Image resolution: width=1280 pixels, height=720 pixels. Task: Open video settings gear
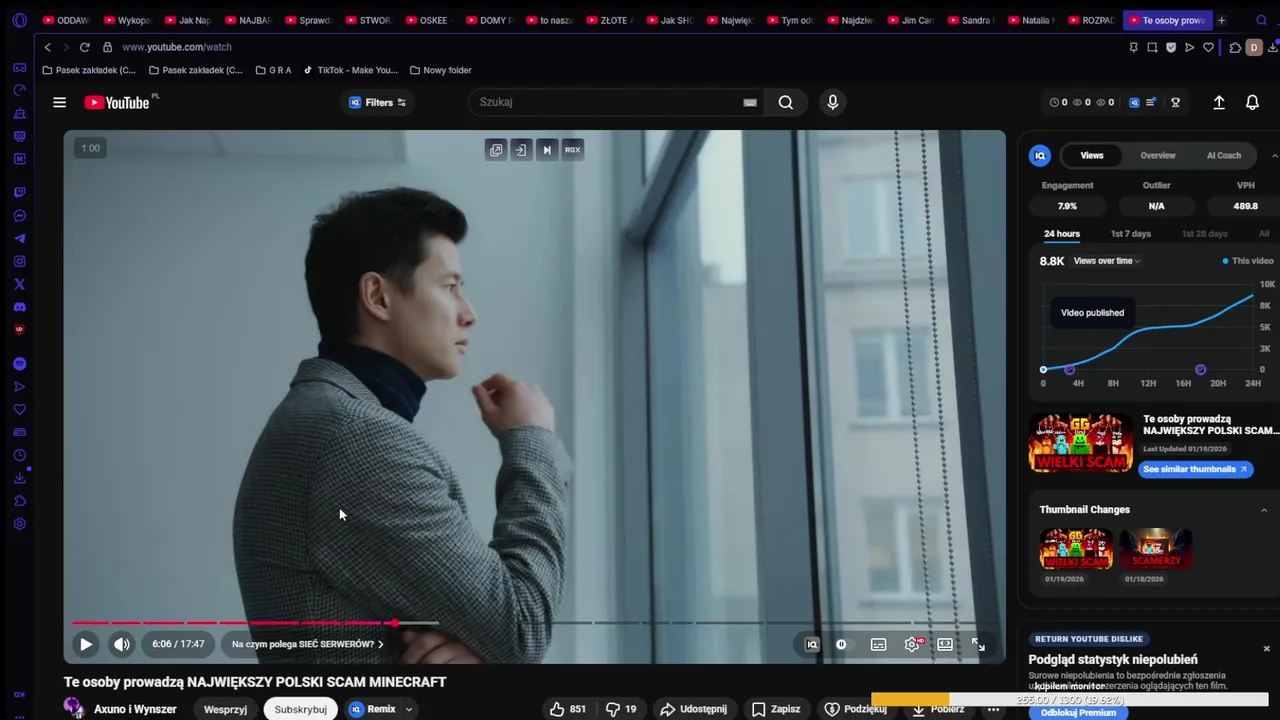point(912,645)
